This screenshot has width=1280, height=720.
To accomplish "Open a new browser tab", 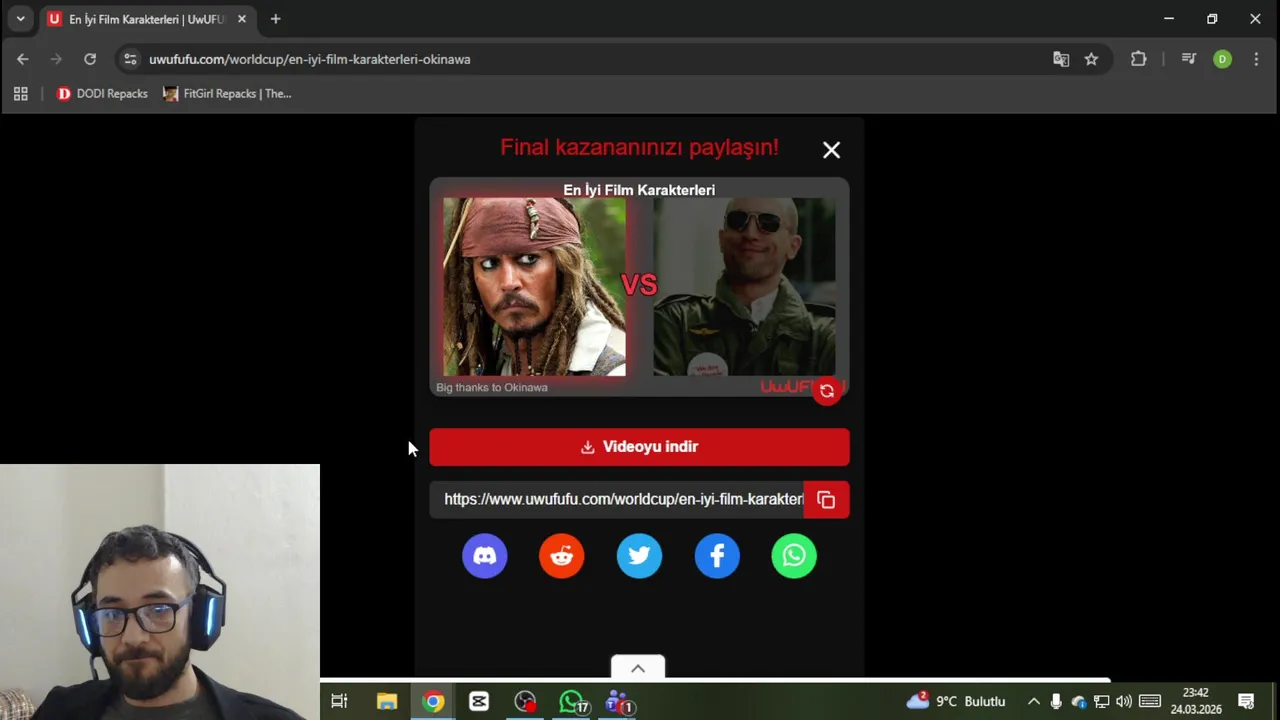I will pyautogui.click(x=275, y=19).
